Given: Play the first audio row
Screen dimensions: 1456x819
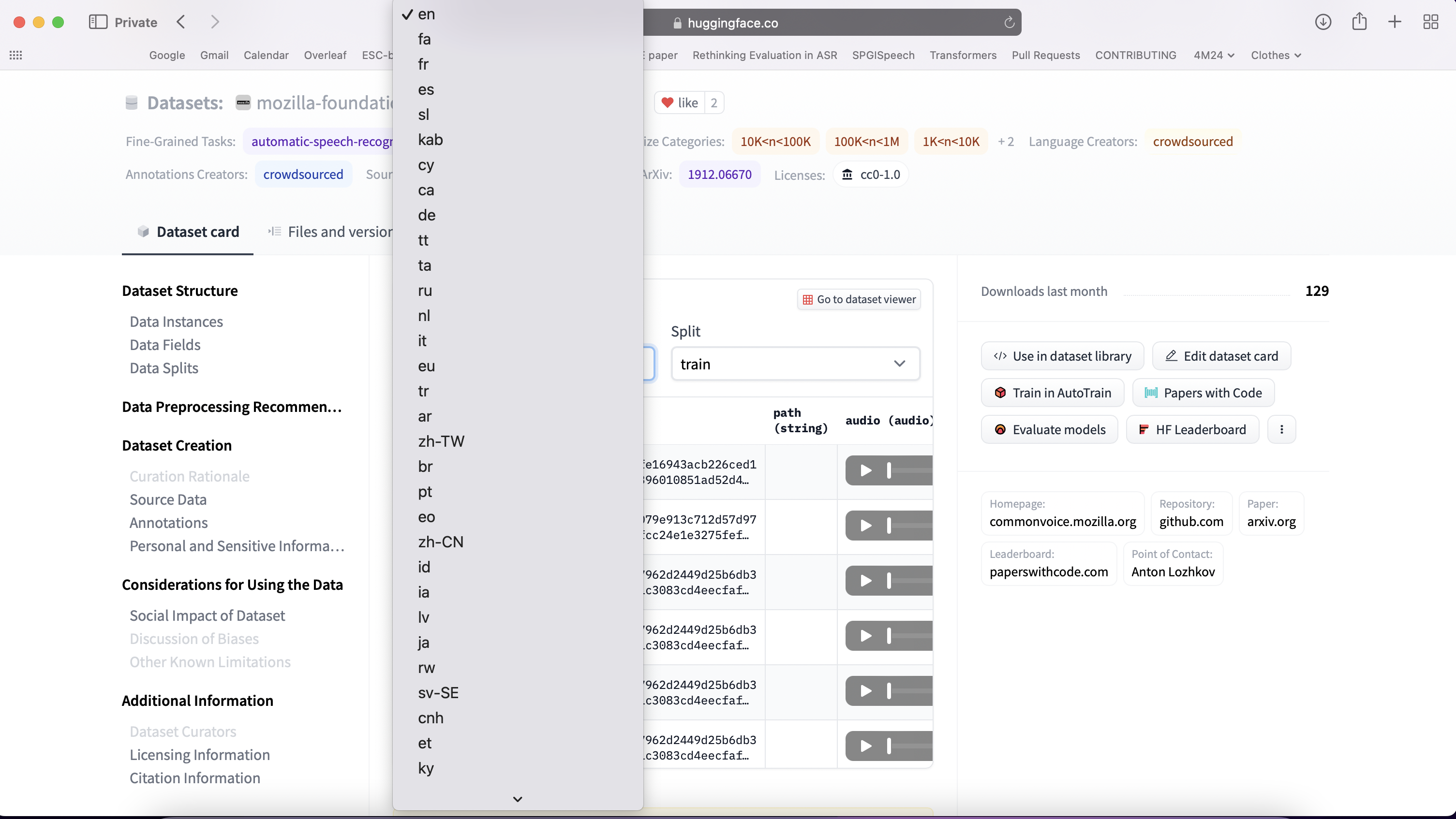Looking at the screenshot, I should (x=865, y=470).
